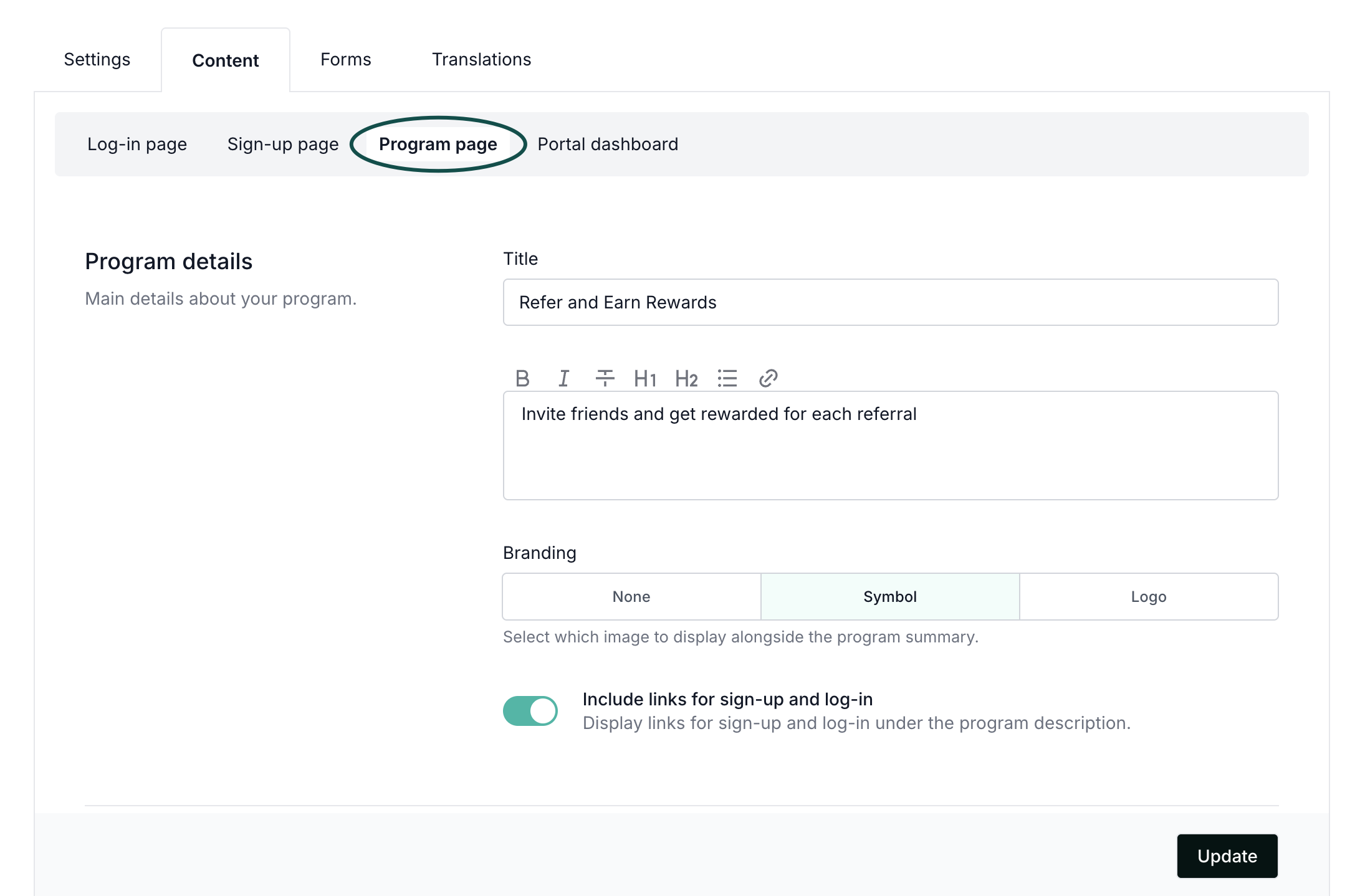Switch to Sign-up page section
Viewport: 1360px width, 896px height.
[x=283, y=145]
